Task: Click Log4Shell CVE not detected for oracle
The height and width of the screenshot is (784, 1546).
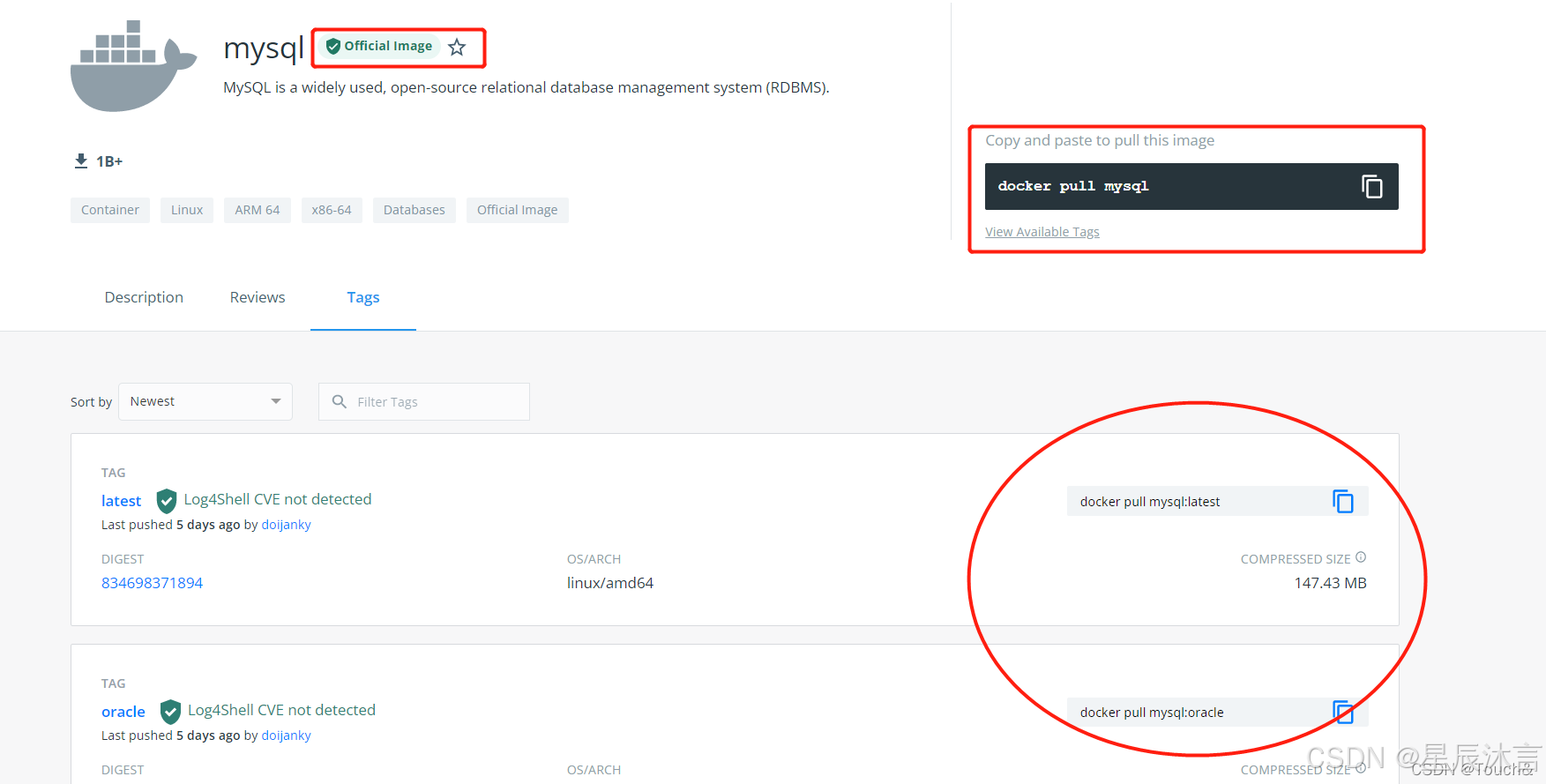Action: click(x=281, y=710)
